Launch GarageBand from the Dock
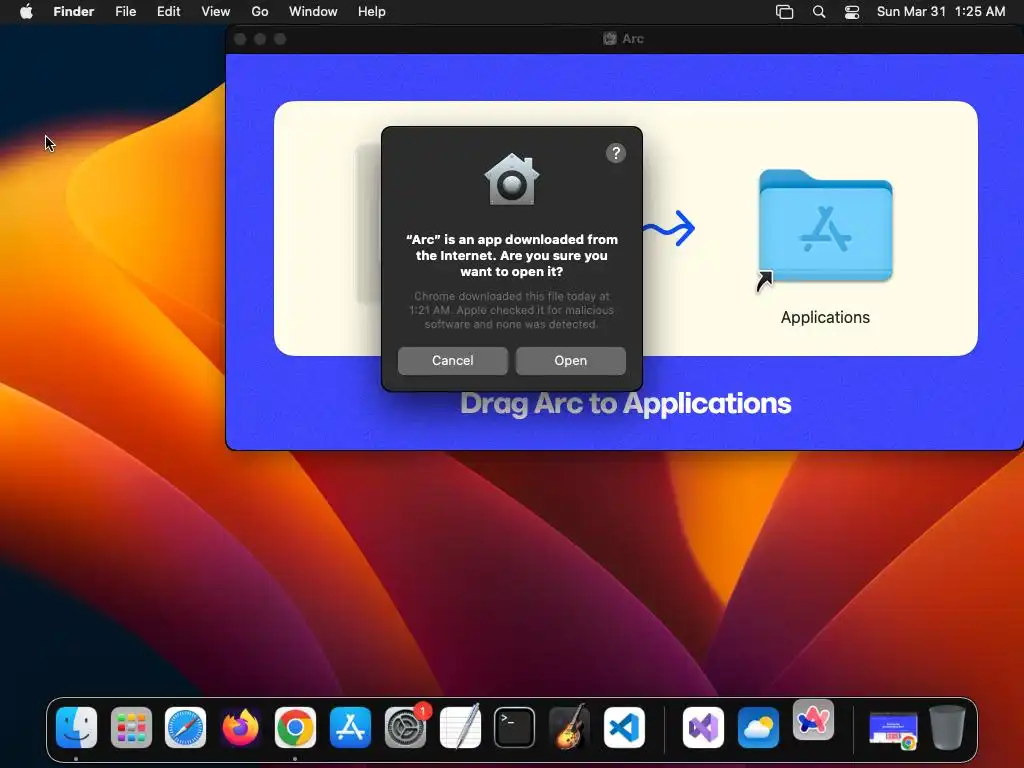 pos(569,728)
